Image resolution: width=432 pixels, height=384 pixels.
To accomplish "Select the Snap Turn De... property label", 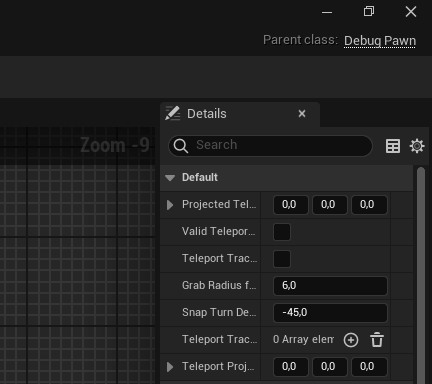I will [219, 313].
